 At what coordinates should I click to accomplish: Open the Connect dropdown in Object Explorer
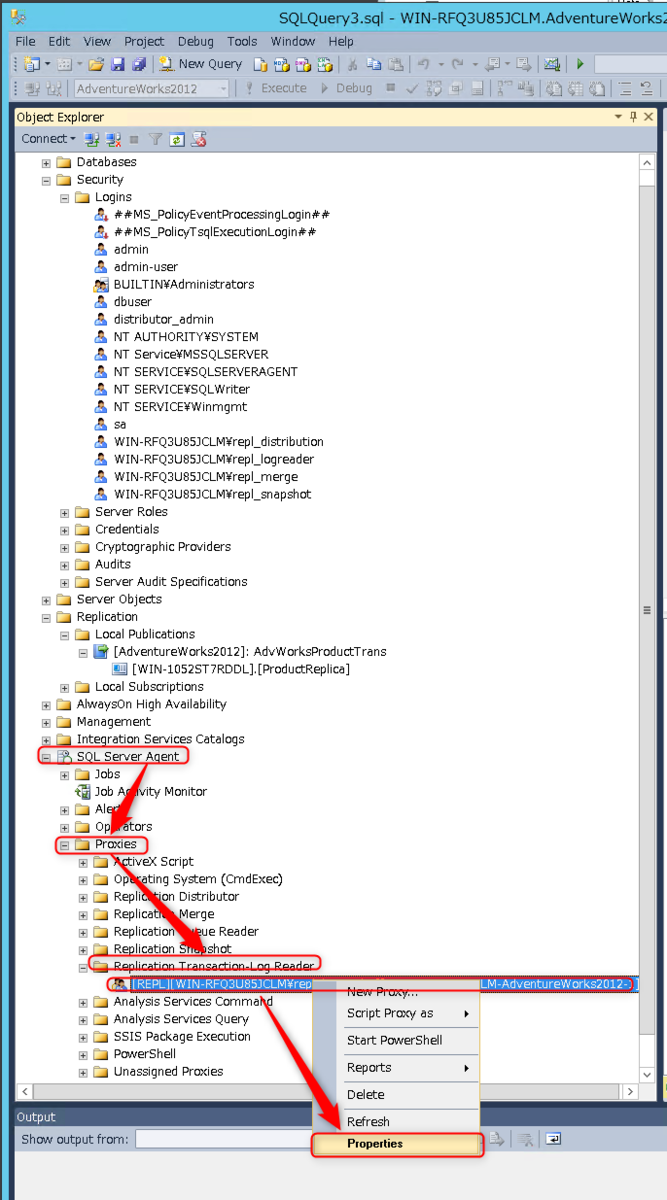(48, 139)
